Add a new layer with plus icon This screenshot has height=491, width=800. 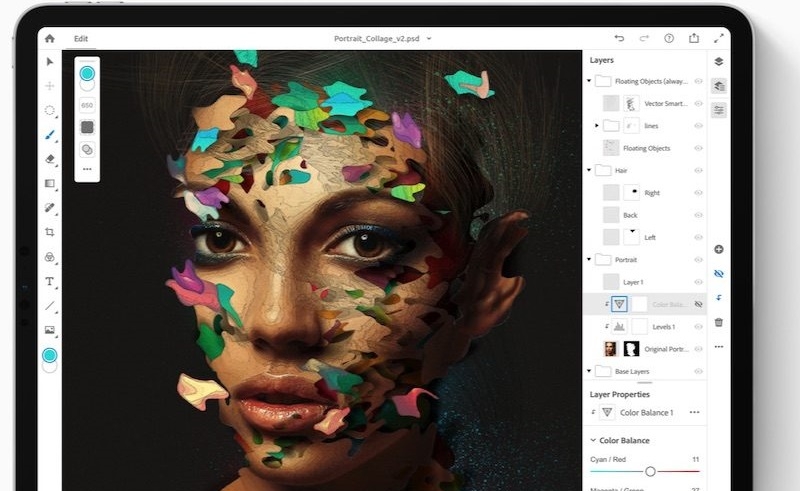pos(719,249)
